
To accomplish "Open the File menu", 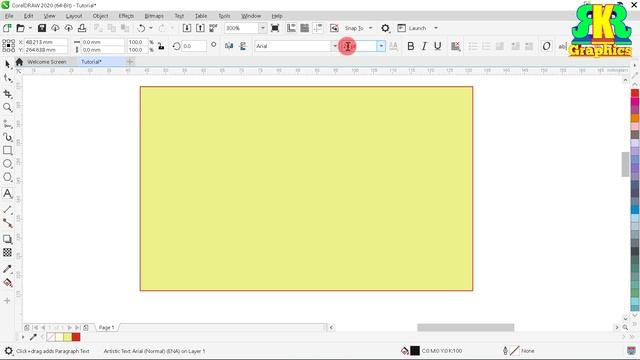I will [x=9, y=16].
